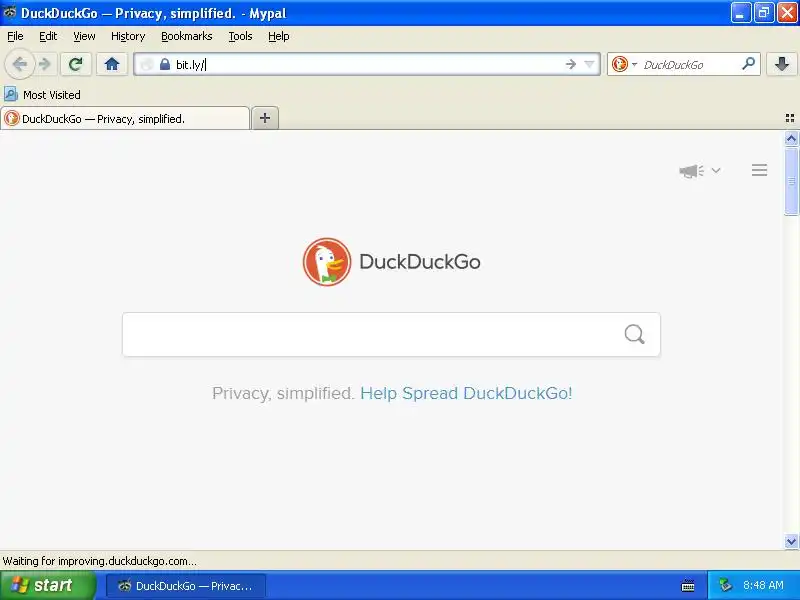
Task: Open a new tab with the plus button
Action: click(x=265, y=118)
